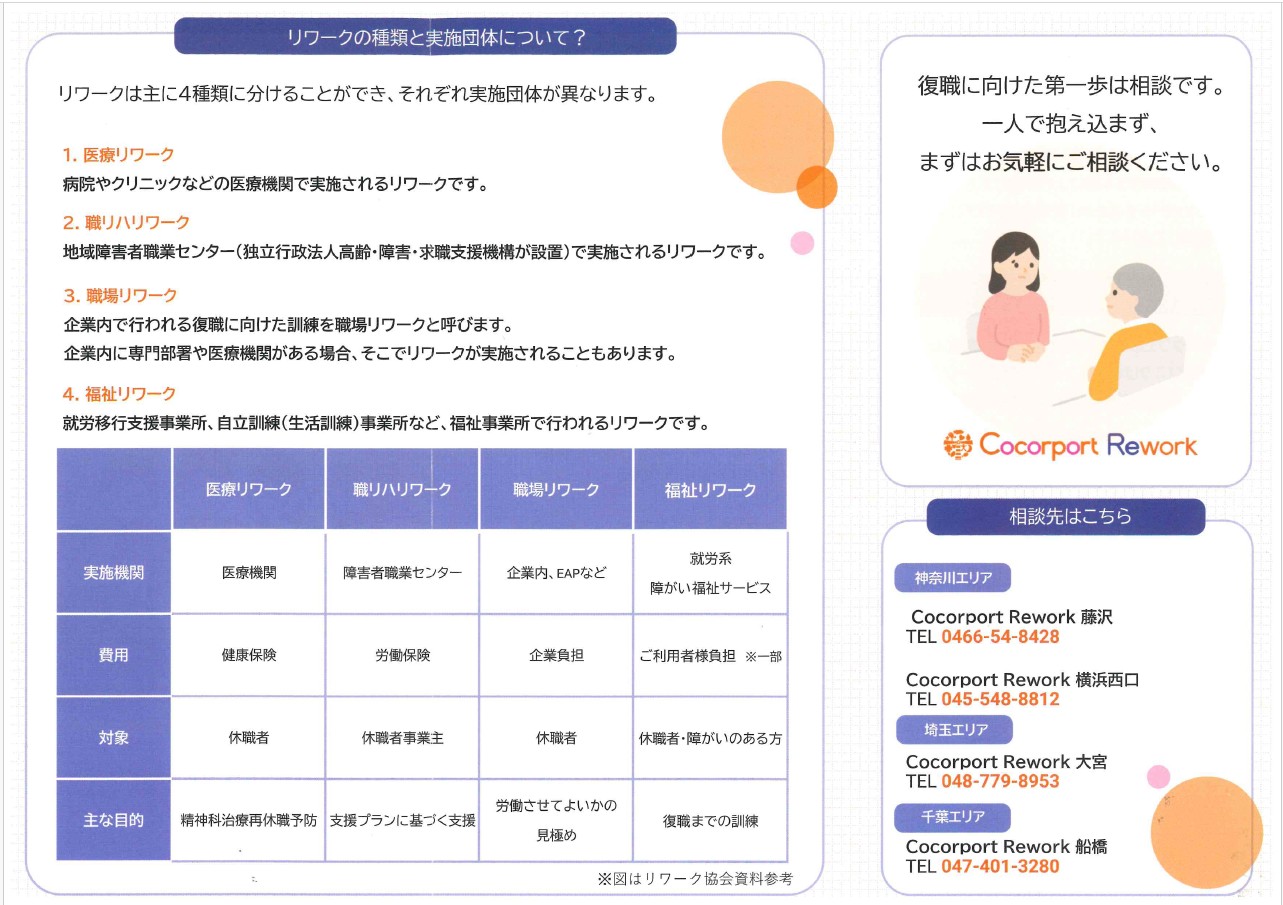The image size is (1283, 905).
Task: Click 休職者 in the 医療リワーク column
Action: (x=249, y=738)
